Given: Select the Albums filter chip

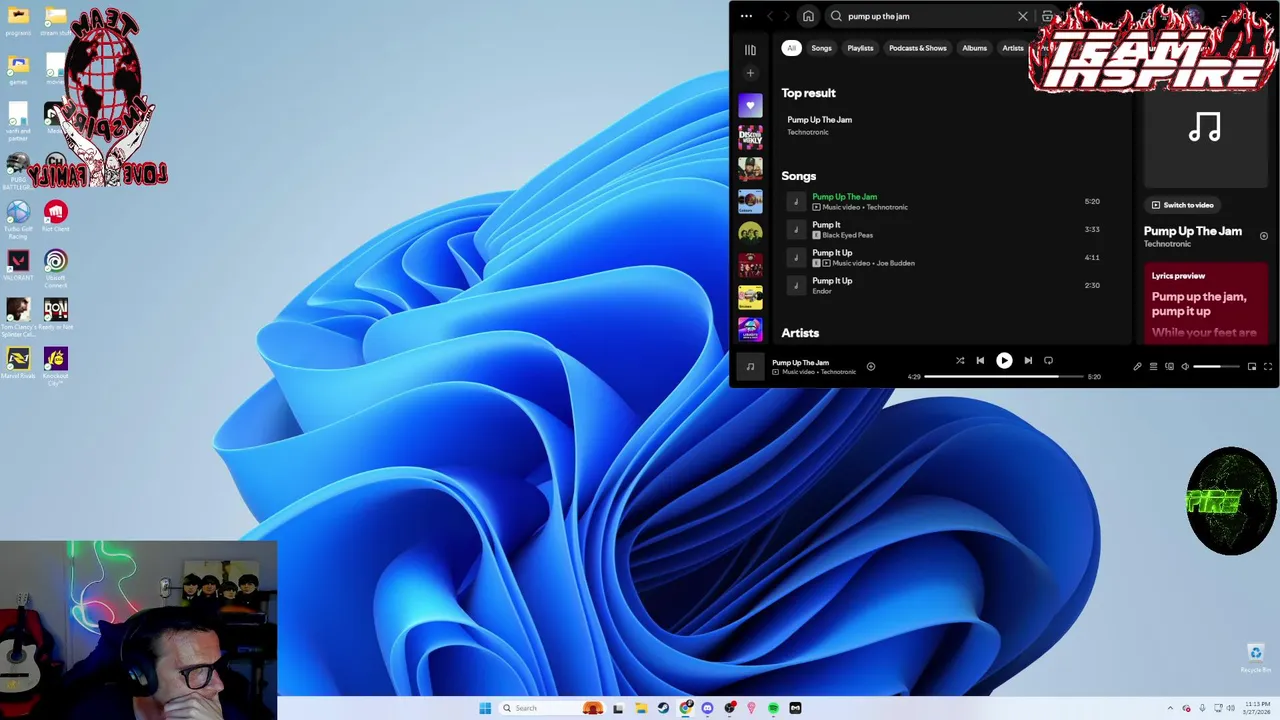Looking at the screenshot, I should (x=974, y=48).
